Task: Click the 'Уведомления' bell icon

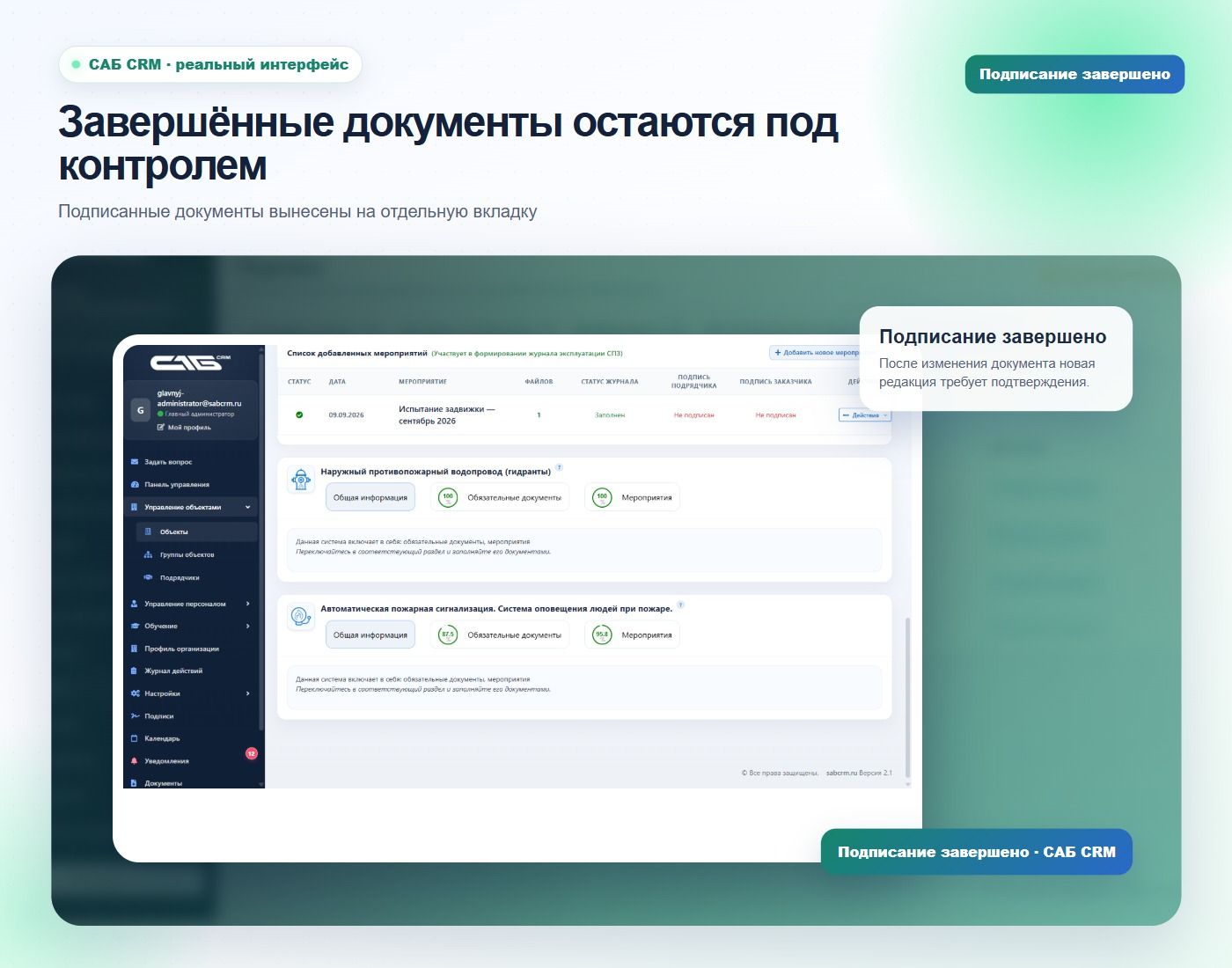Action: [x=135, y=761]
